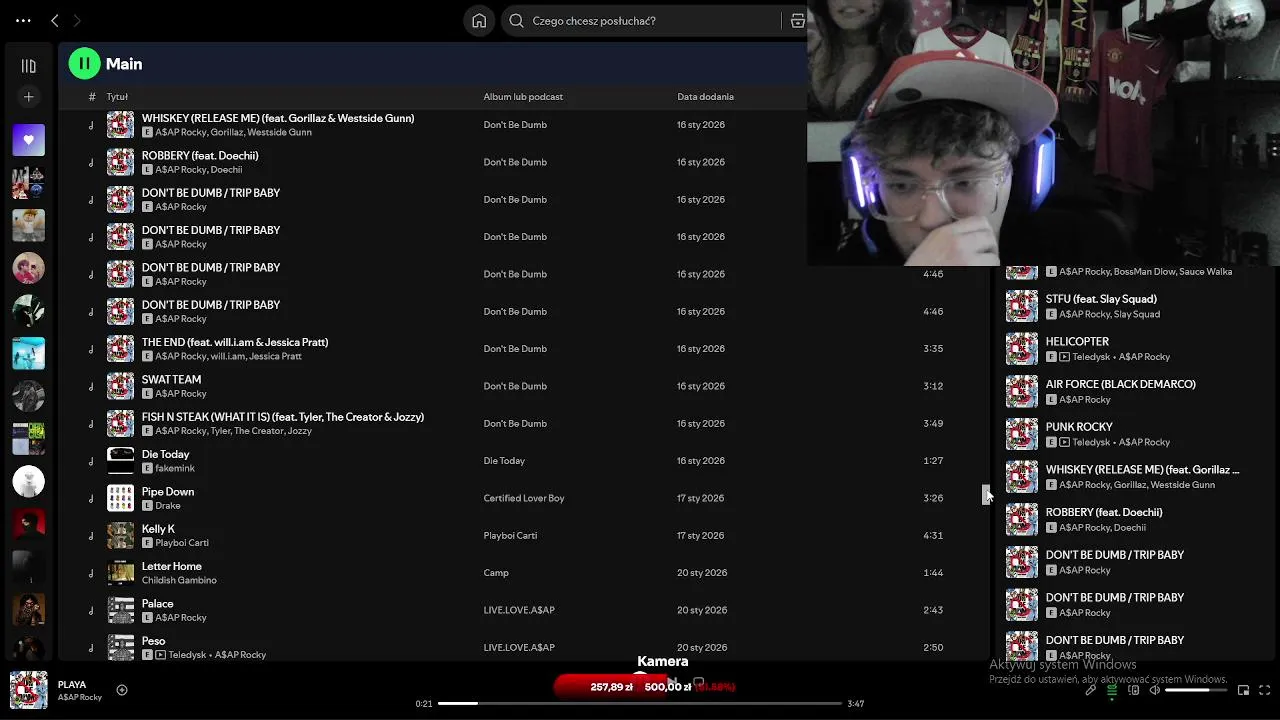Collapse Your Library sidebar icon
Image resolution: width=1280 pixels, height=720 pixels.
pyautogui.click(x=29, y=66)
